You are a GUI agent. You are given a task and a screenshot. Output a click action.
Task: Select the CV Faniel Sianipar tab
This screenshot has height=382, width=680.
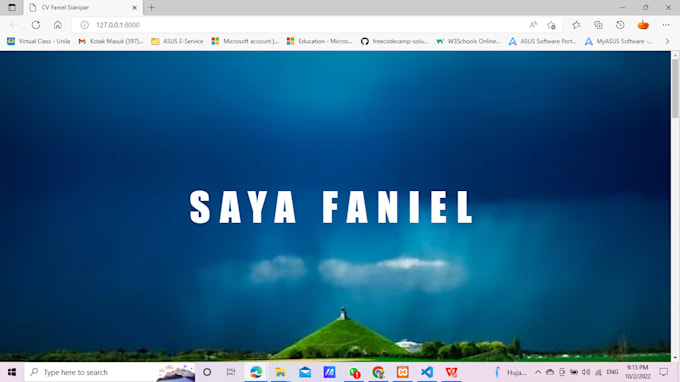[x=82, y=7]
